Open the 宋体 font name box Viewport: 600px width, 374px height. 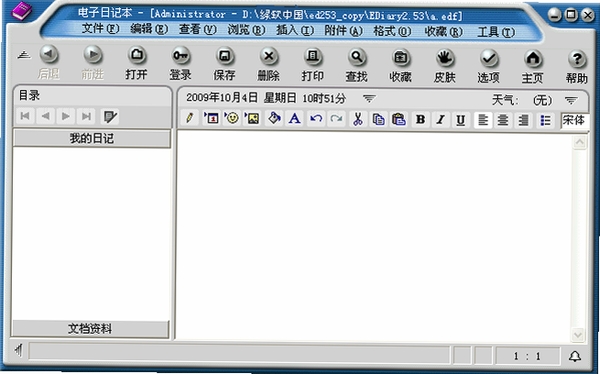[575, 121]
